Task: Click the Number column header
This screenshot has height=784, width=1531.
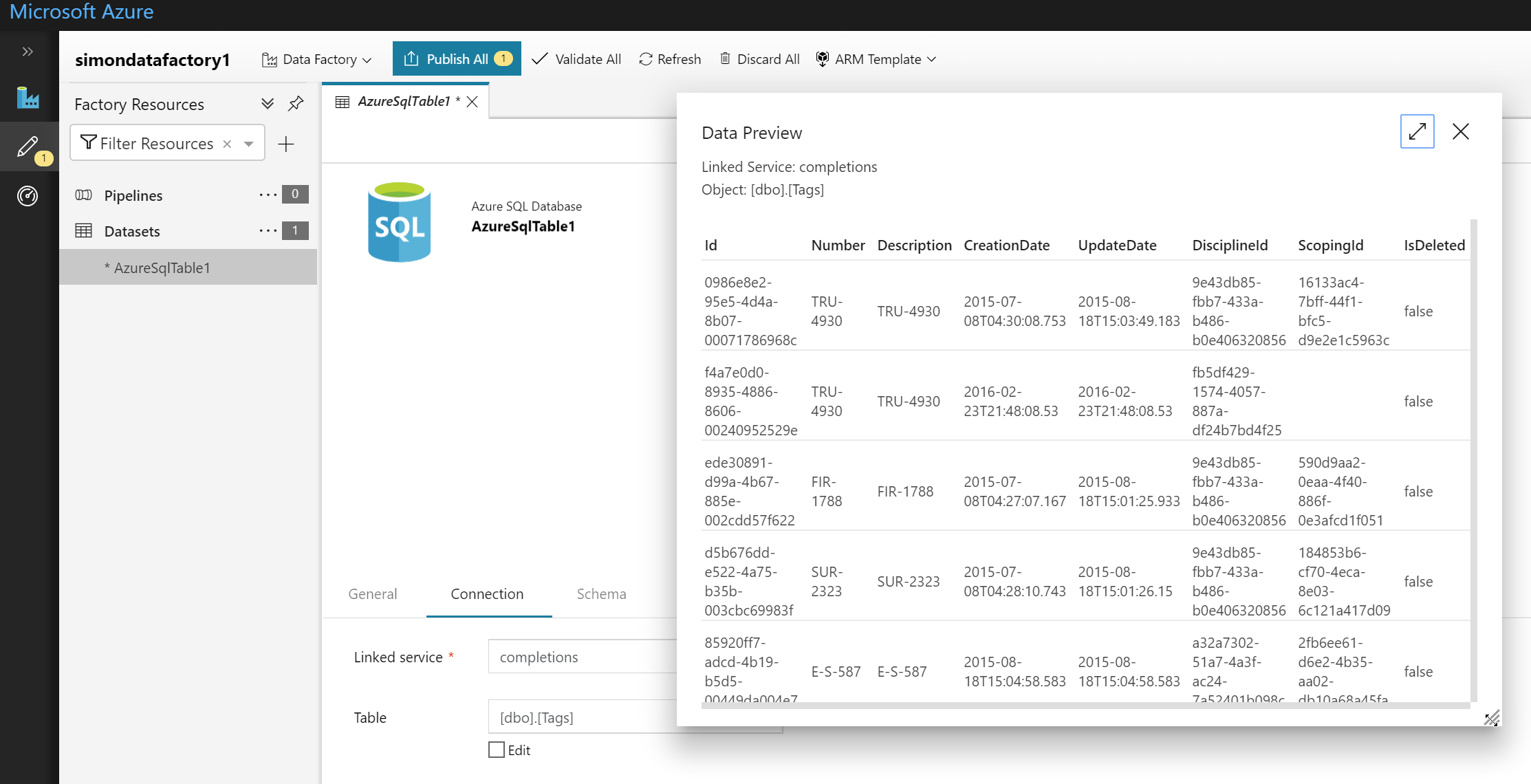Action: coord(838,246)
